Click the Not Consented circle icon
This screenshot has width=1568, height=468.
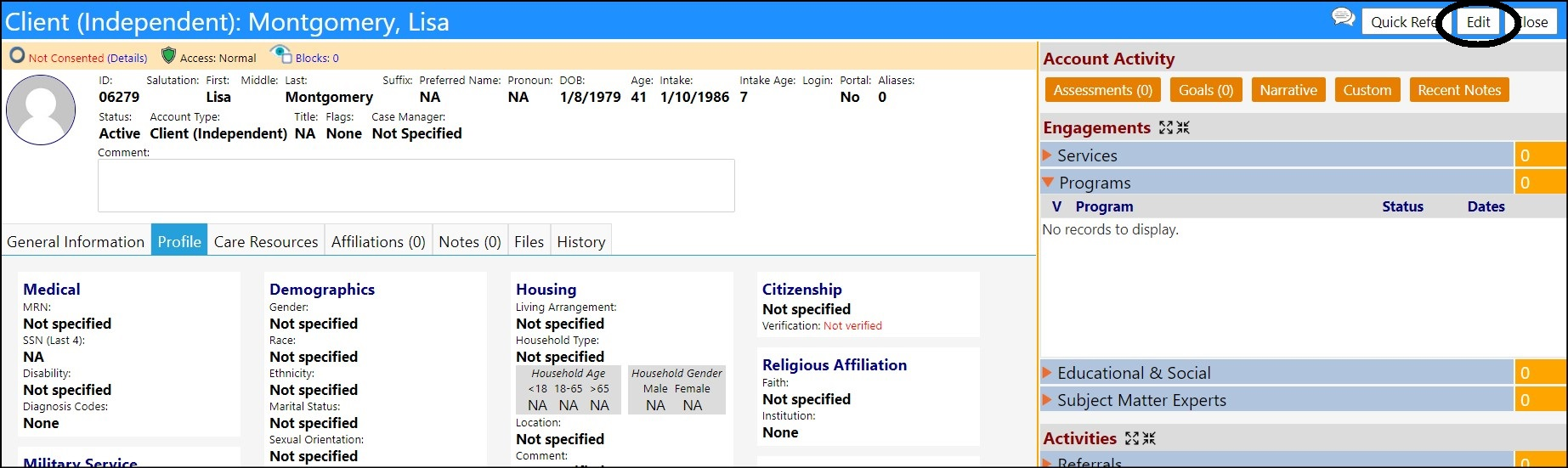tap(17, 56)
